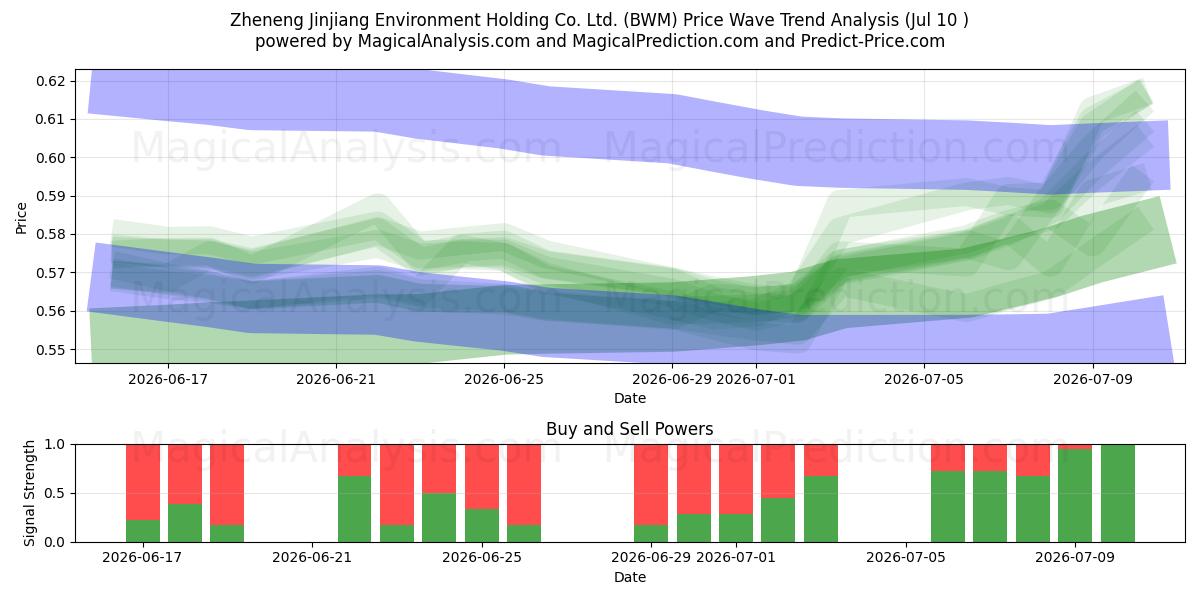Click the red sell segment of the 2026-06-25 bar
Screen dimensions: 1200x600
coord(482,477)
